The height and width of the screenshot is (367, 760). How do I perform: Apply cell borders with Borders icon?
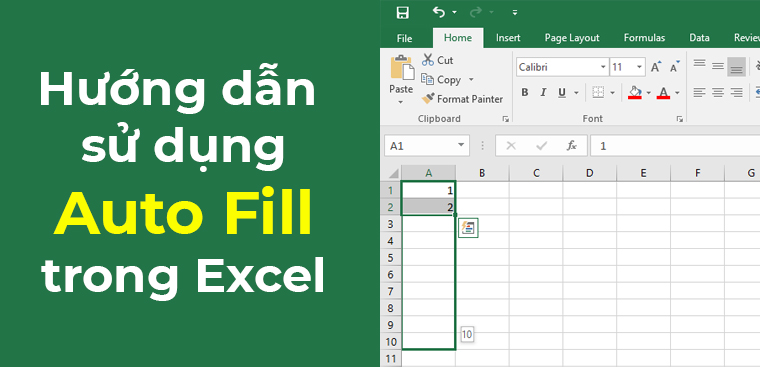click(x=598, y=93)
